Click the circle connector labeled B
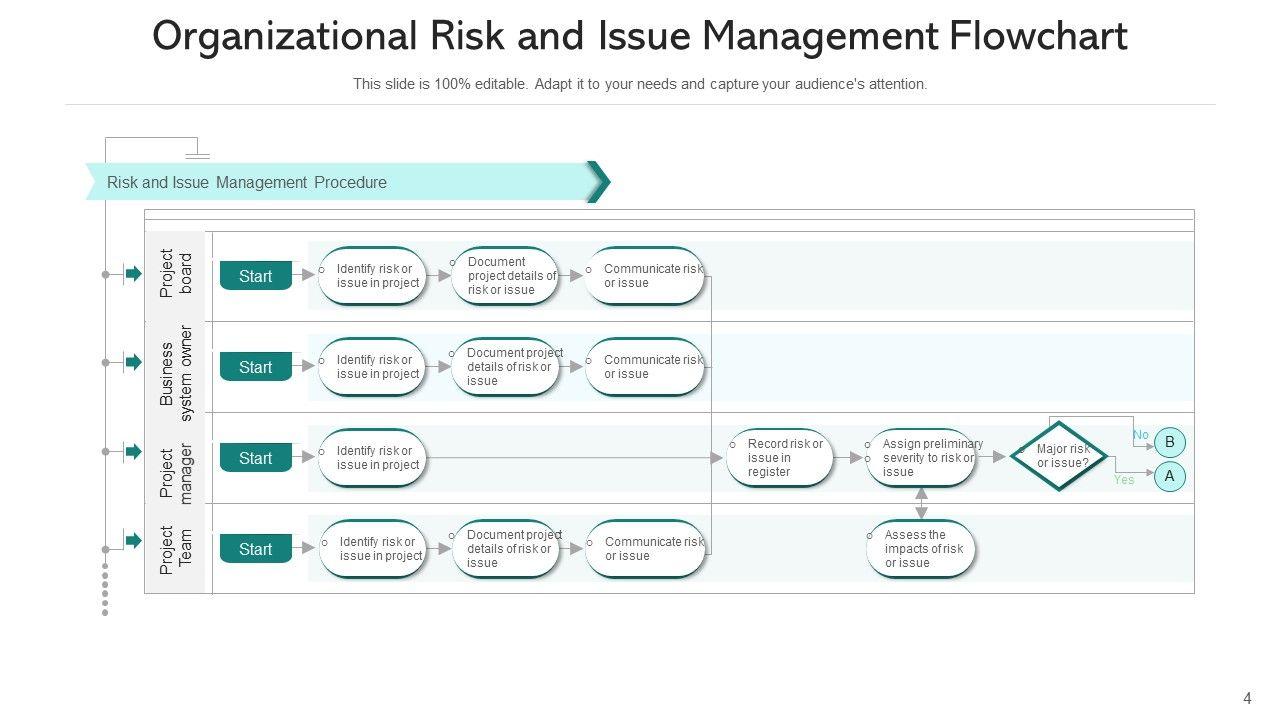1280x720 pixels. point(1169,442)
